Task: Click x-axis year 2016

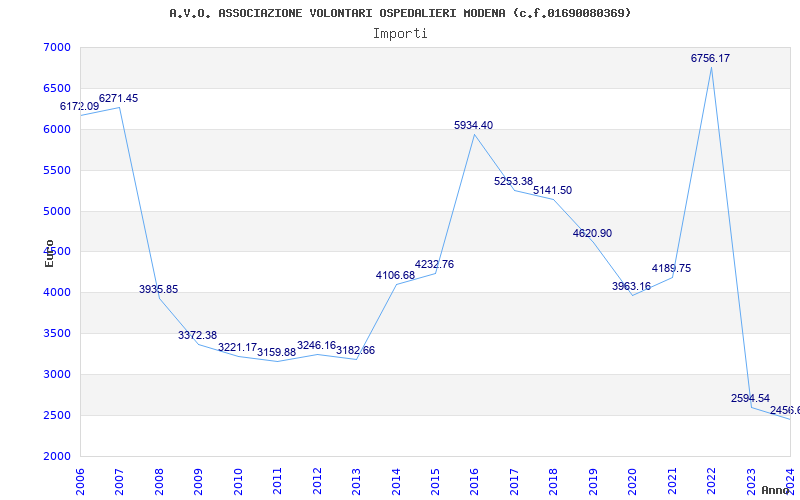Action: click(x=474, y=482)
